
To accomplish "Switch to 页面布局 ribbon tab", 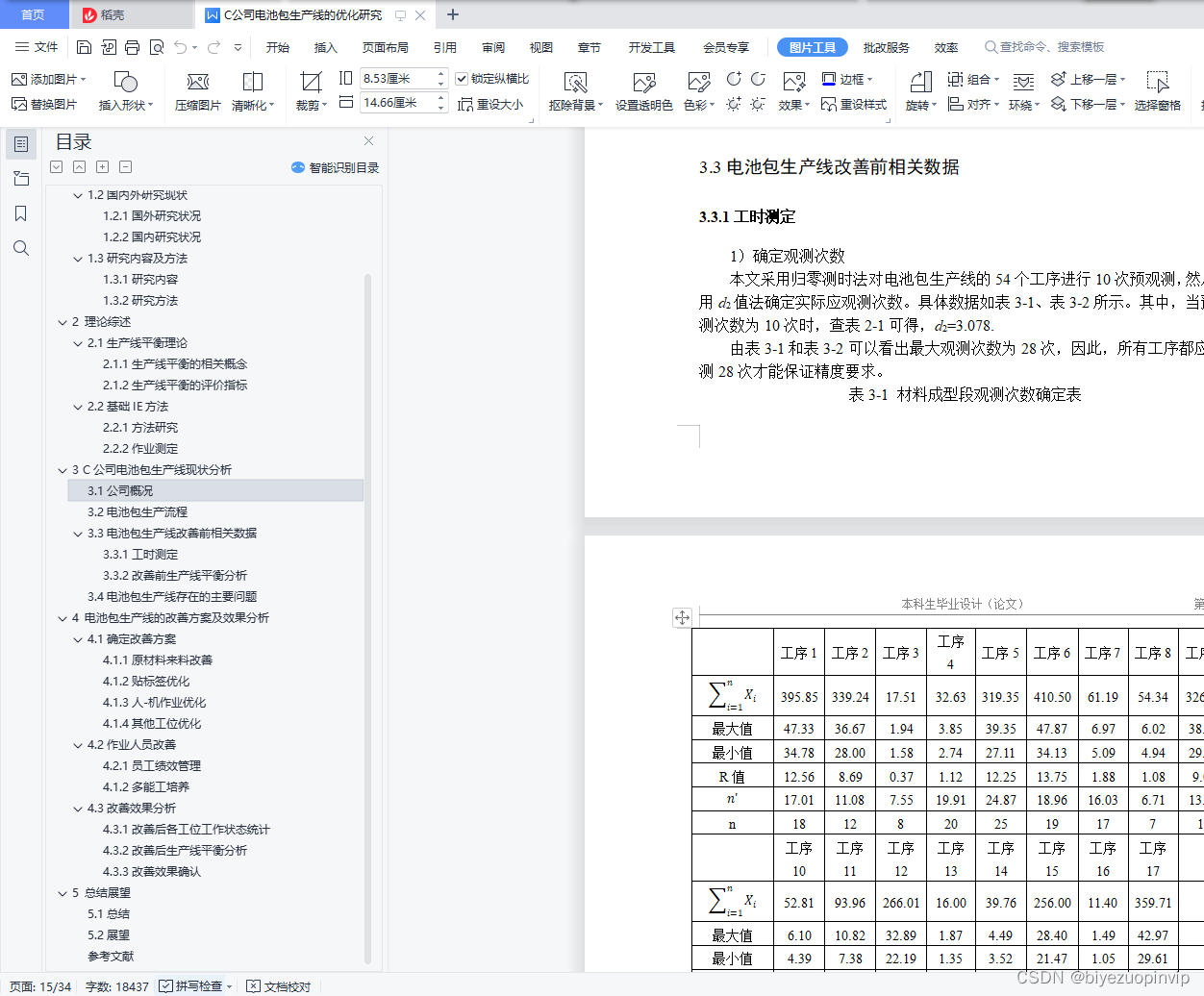I will click(x=385, y=47).
